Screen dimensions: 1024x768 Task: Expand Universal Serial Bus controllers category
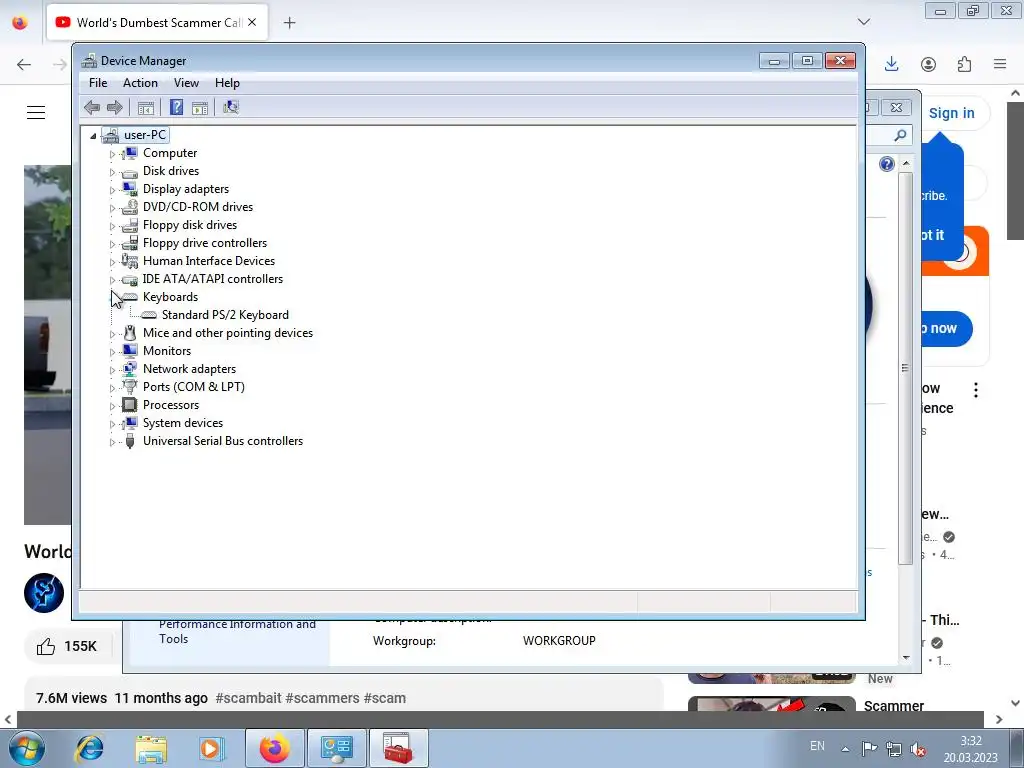112,442
